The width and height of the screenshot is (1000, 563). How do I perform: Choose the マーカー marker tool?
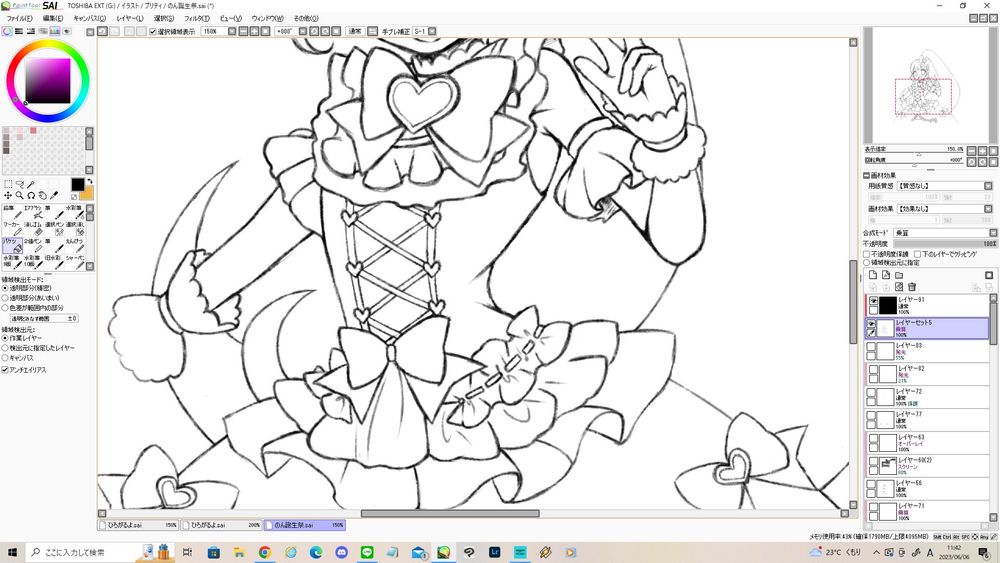(12, 229)
